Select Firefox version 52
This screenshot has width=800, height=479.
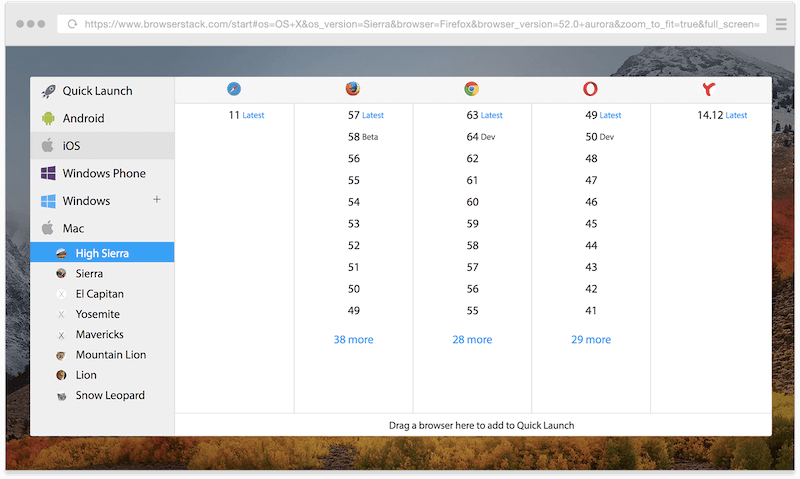354,245
